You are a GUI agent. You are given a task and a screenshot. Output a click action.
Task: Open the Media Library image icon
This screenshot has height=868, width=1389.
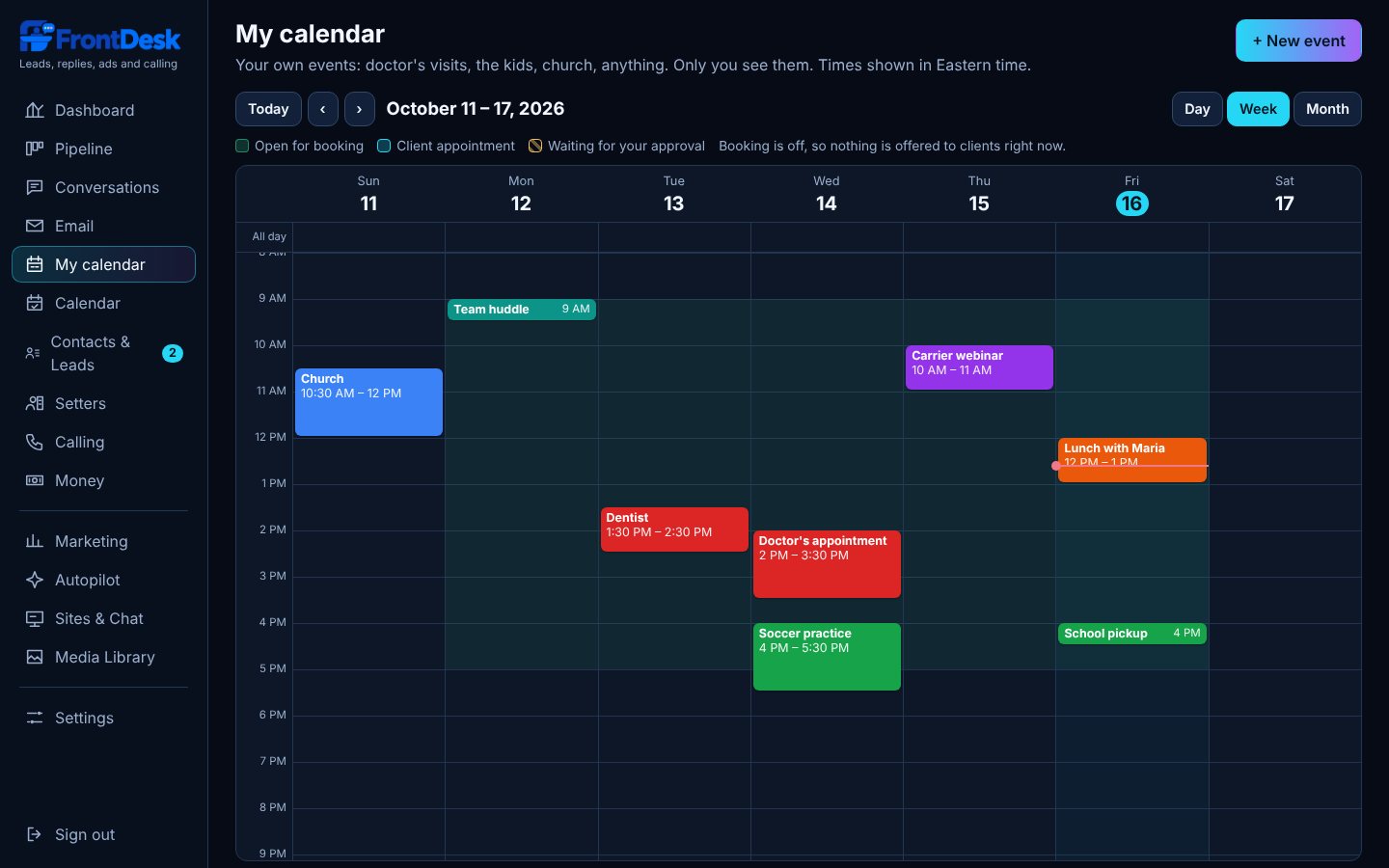pyautogui.click(x=35, y=657)
